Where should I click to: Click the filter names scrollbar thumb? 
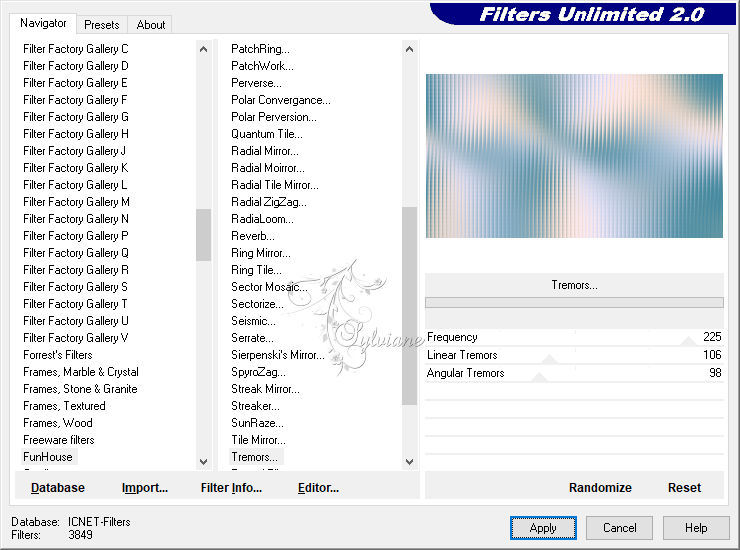pos(409,305)
